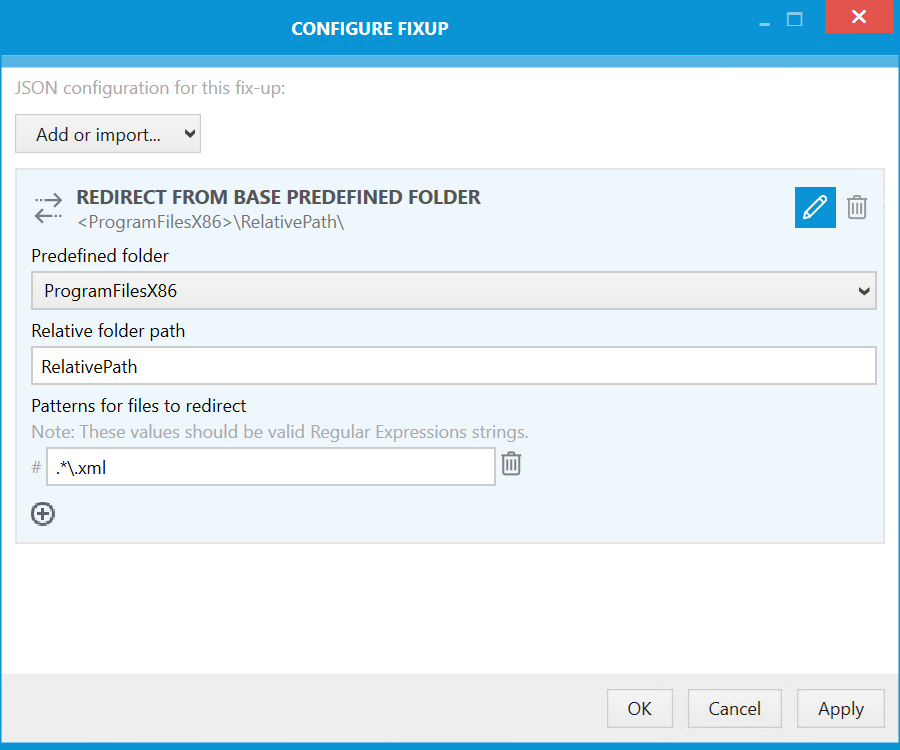Delete the redirect fixup using the trash icon
Image resolution: width=900 pixels, height=750 pixels.
pos(857,207)
